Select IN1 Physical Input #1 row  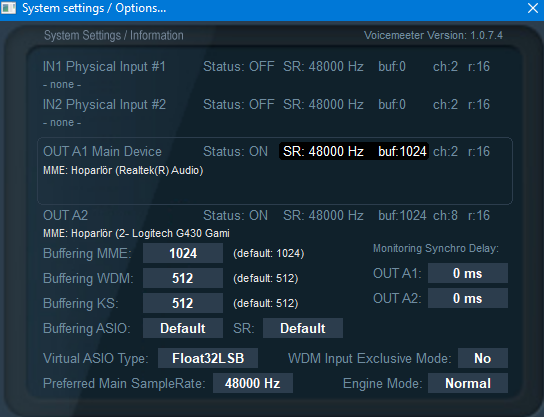(x=266, y=74)
